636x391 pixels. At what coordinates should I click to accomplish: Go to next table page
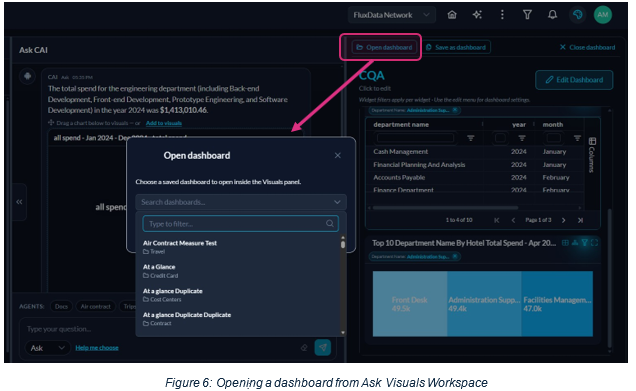(x=563, y=220)
